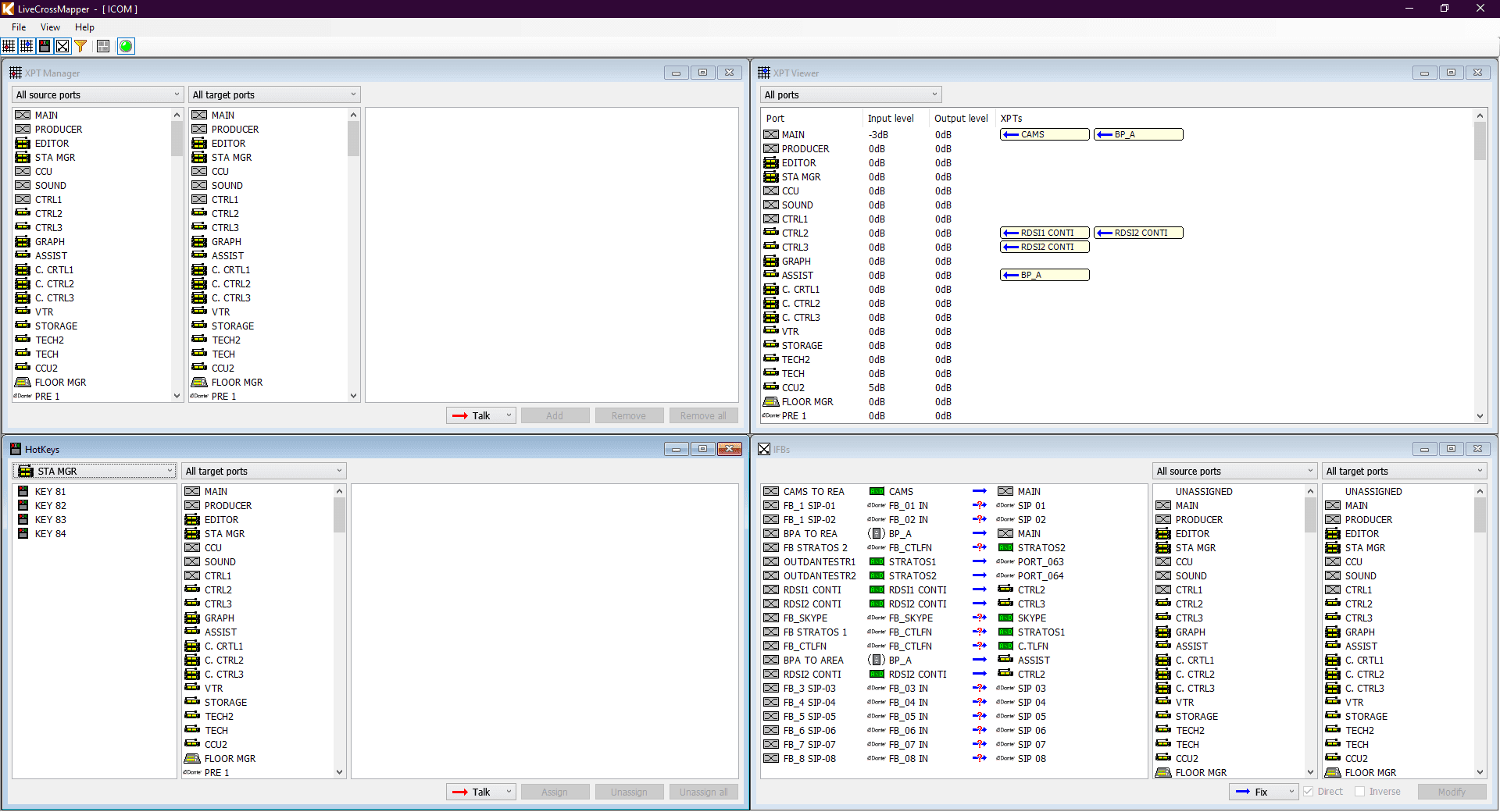The image size is (1500, 812).
Task: Select UNASSIGNED in IFBs source ports list
Action: coord(1204,491)
